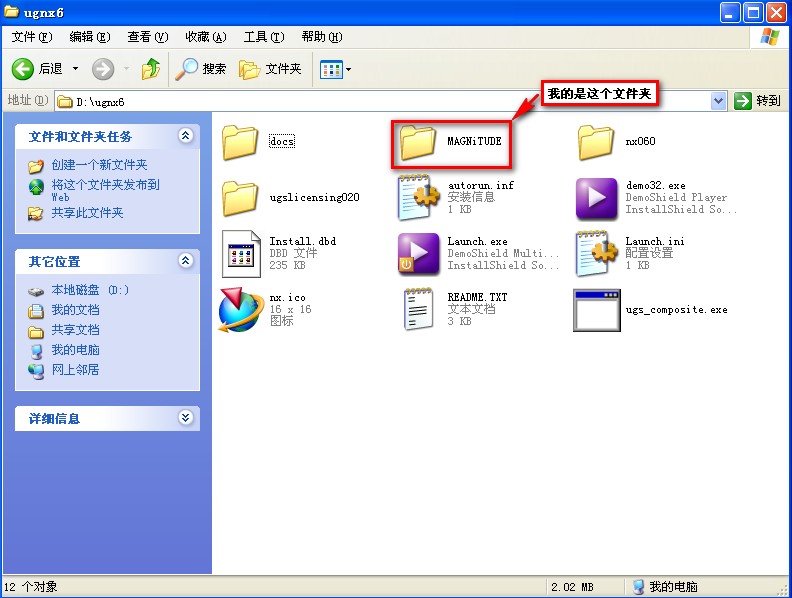The width and height of the screenshot is (792, 598).
Task: Open the 编辑(E) menu
Action: click(x=90, y=37)
